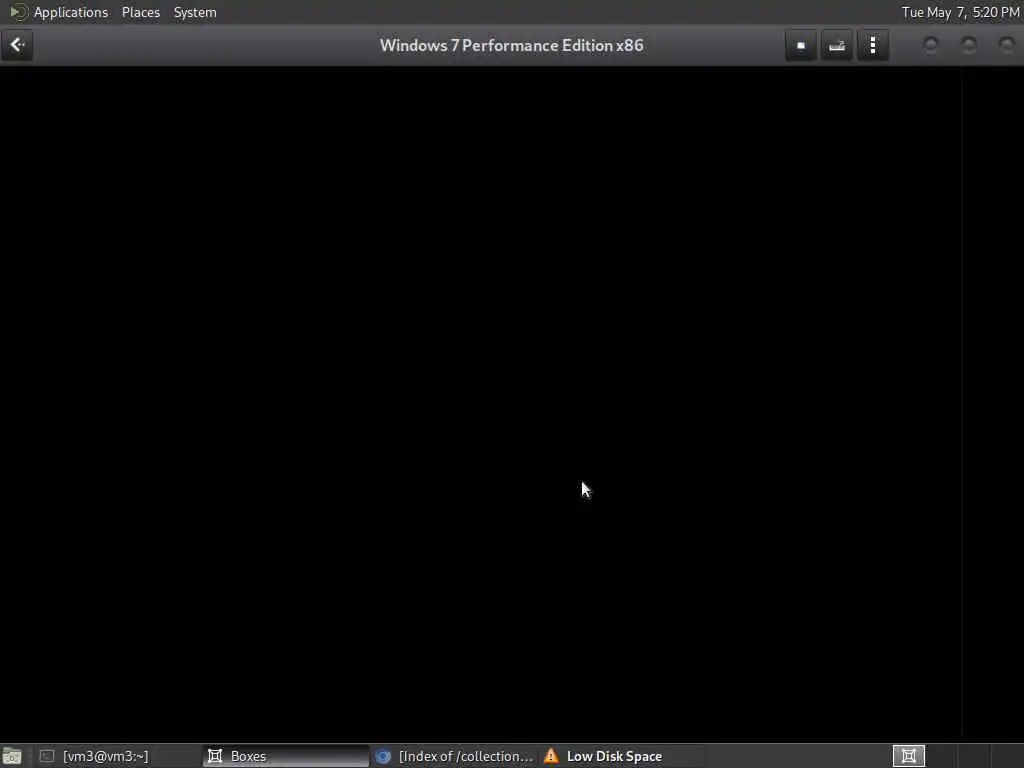Click the distro logo beside Applications menu

pyautogui.click(x=18, y=12)
